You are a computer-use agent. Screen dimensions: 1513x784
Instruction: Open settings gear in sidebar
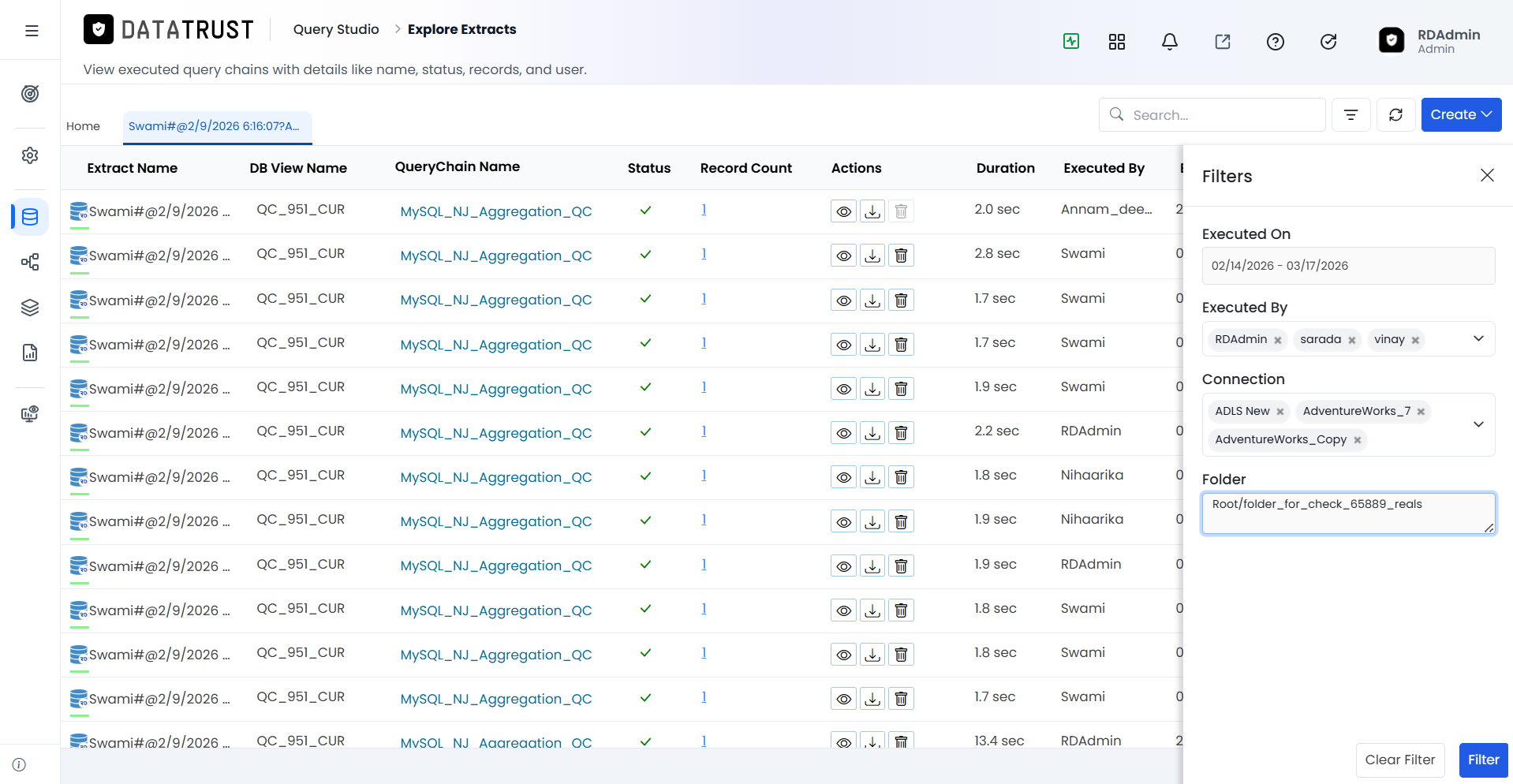pyautogui.click(x=30, y=155)
